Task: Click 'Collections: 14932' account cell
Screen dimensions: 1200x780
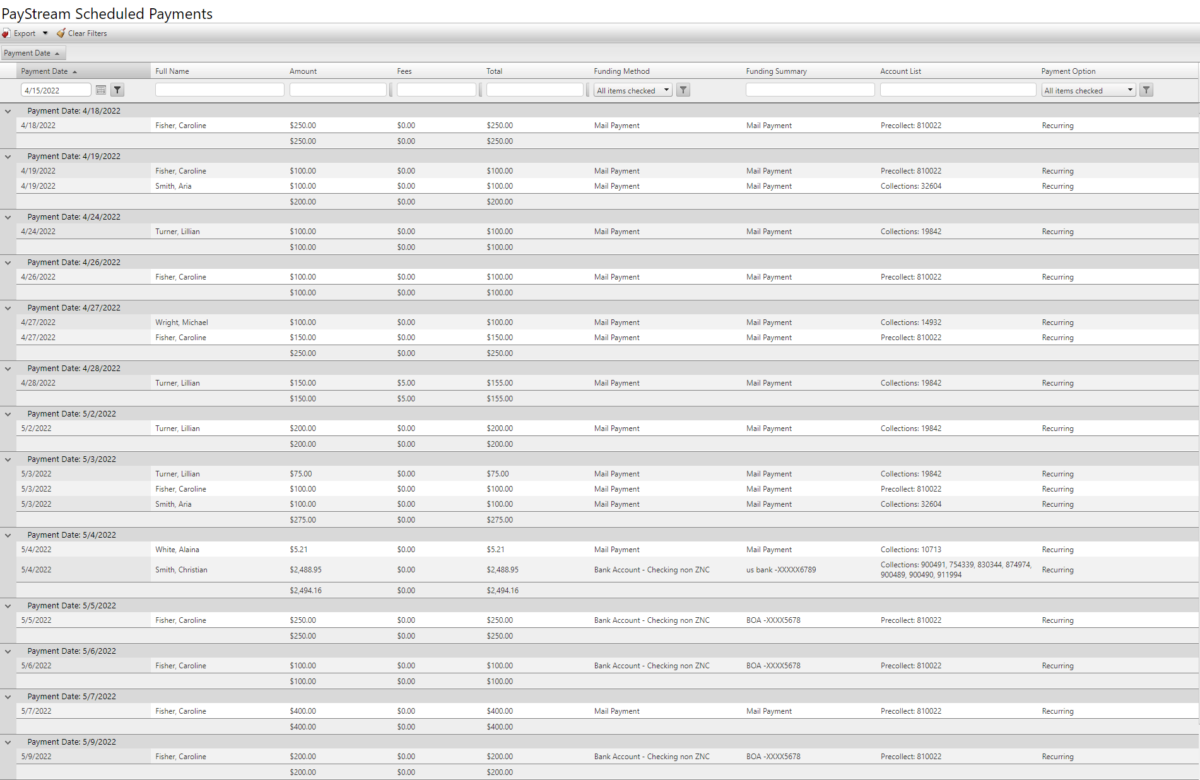Action: click(x=911, y=322)
